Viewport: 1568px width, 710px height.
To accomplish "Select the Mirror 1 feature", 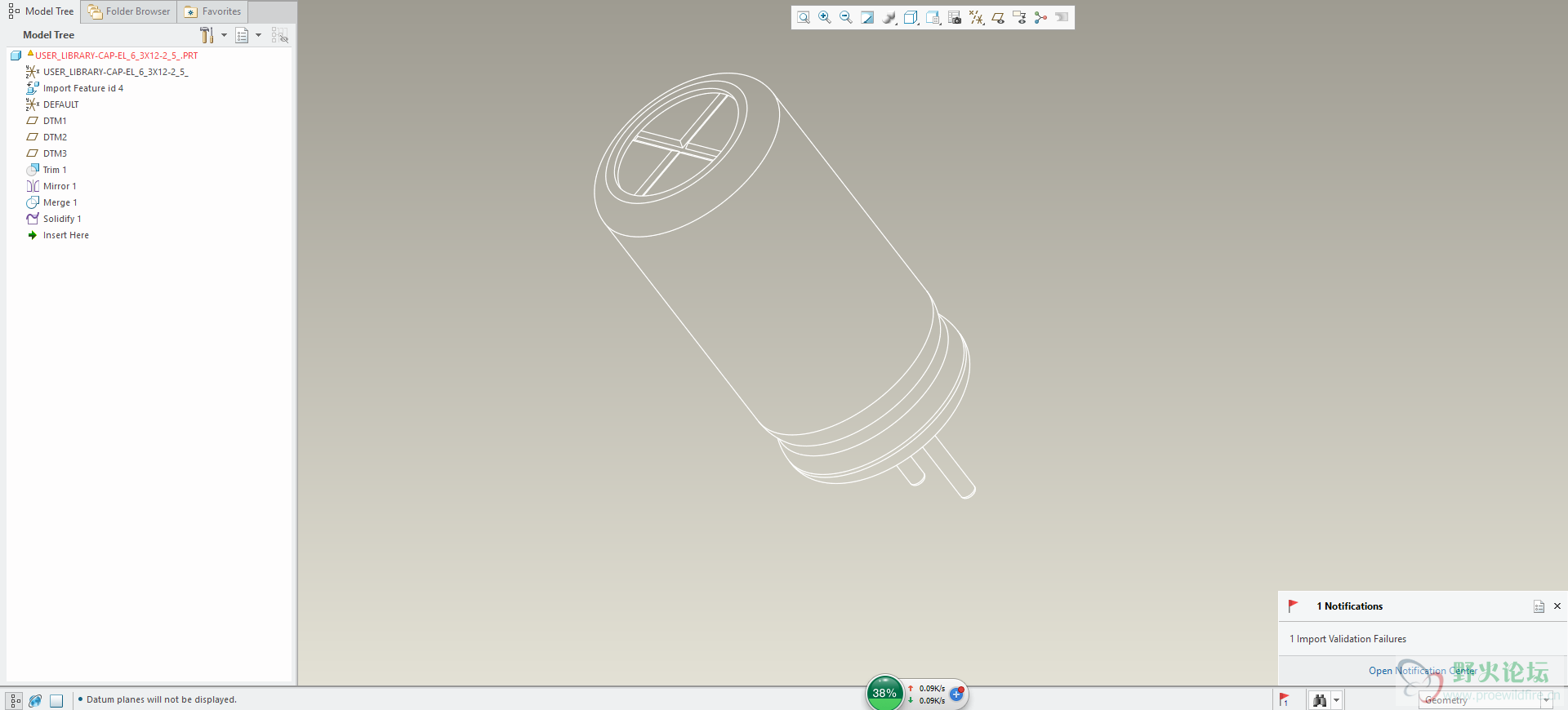I will [x=60, y=186].
